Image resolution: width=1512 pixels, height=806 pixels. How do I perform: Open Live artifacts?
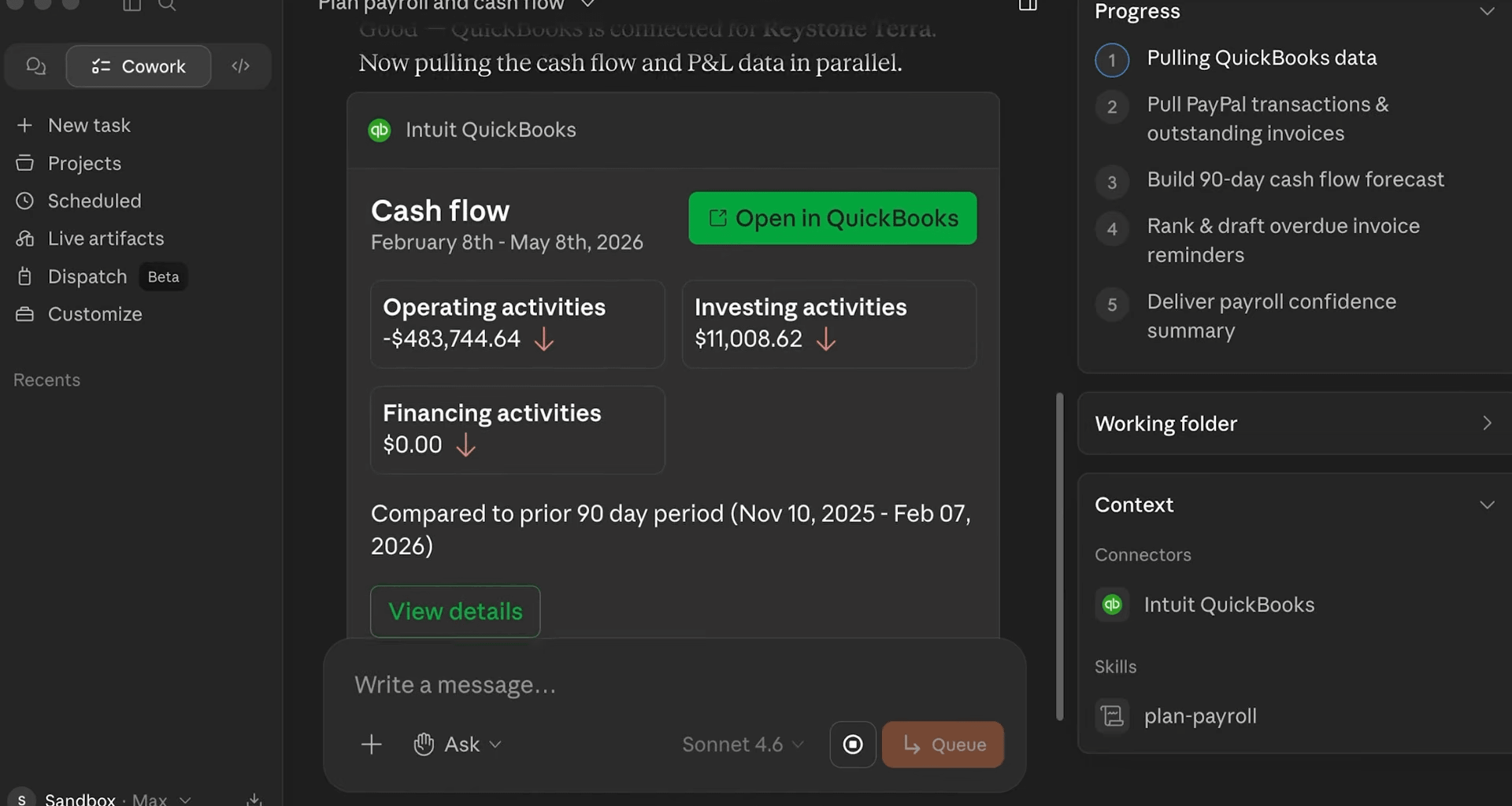coord(106,238)
